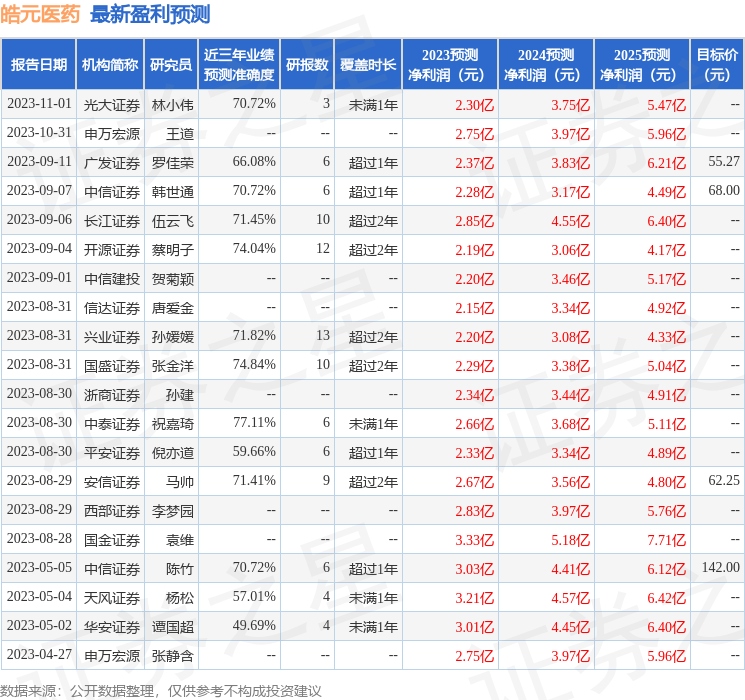
Task: Select the date cell 2023-09-04
Action: pyautogui.click(x=39, y=249)
